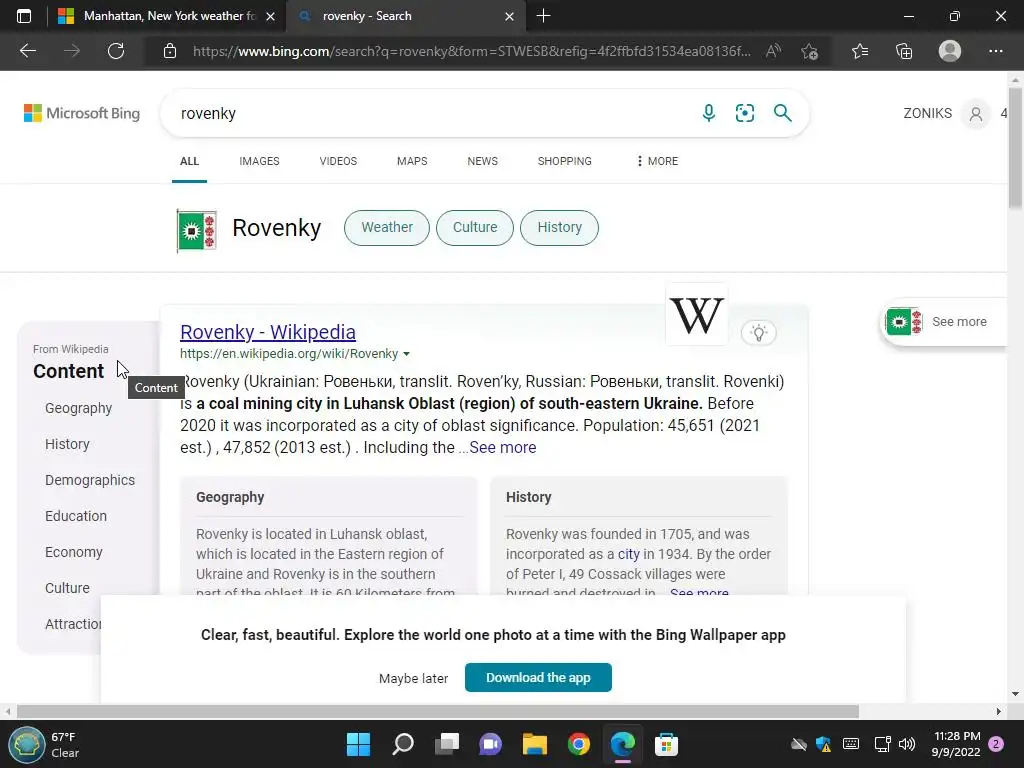
Task: Open a new tab with plus icon
Action: point(543,16)
